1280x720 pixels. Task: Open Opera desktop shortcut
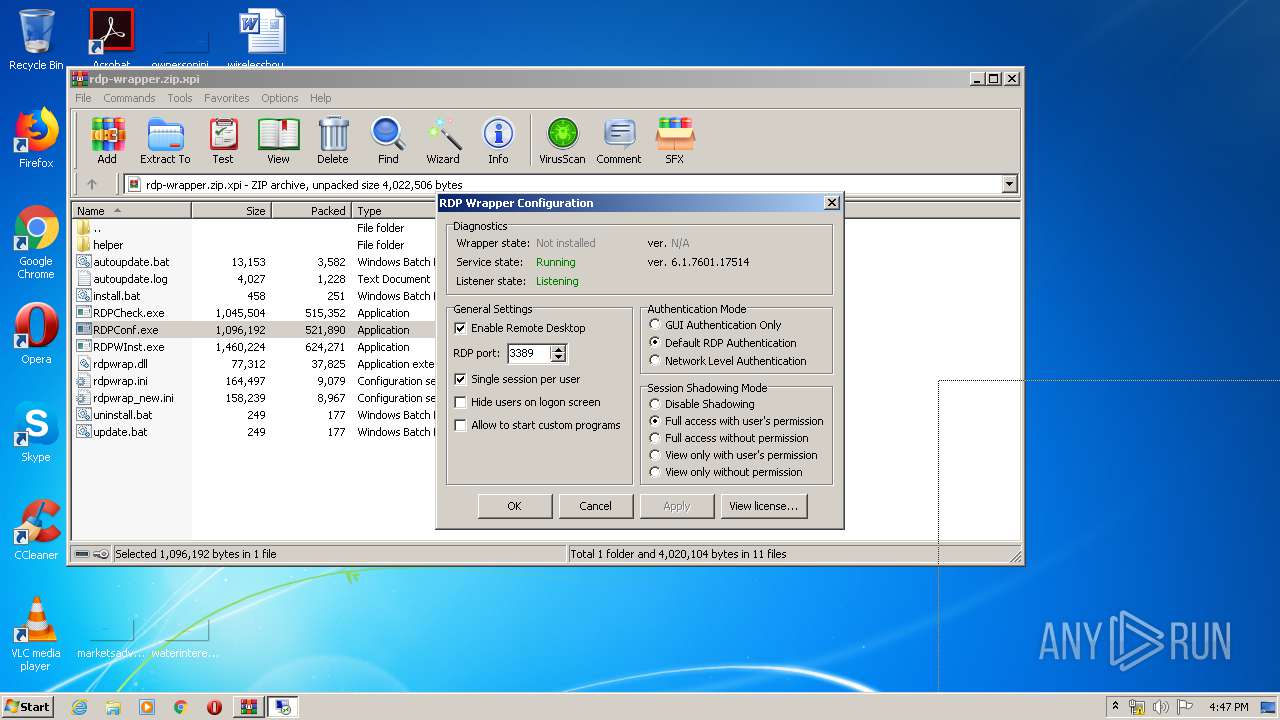pyautogui.click(x=36, y=334)
